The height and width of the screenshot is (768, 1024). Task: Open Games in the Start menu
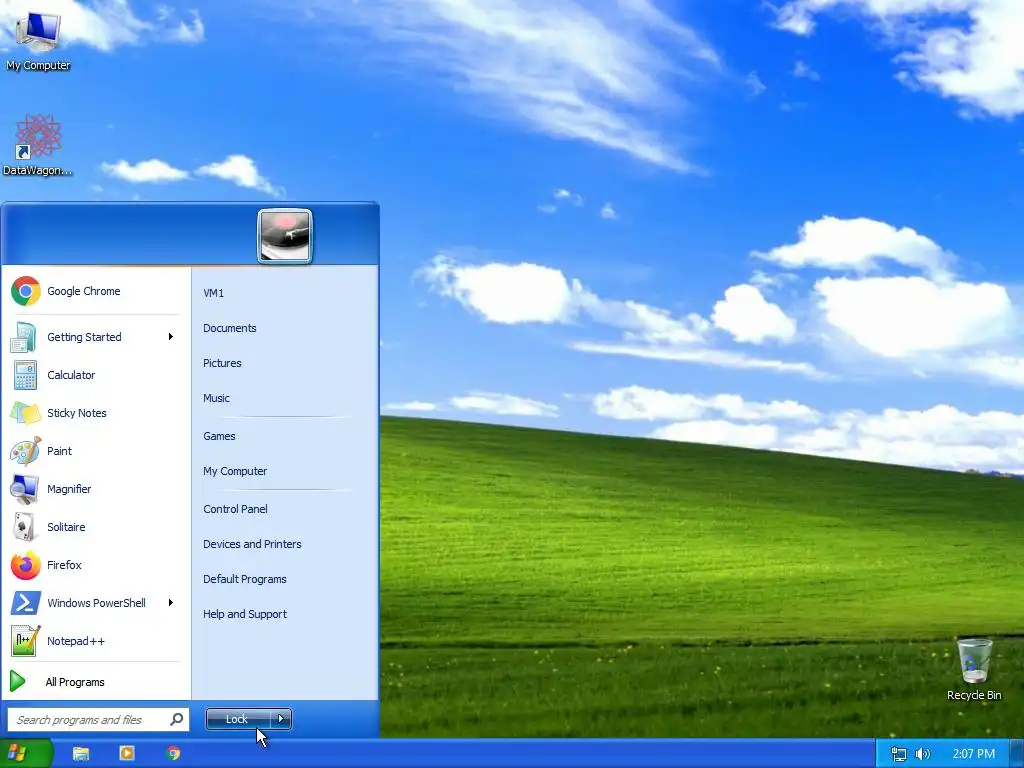coord(219,436)
